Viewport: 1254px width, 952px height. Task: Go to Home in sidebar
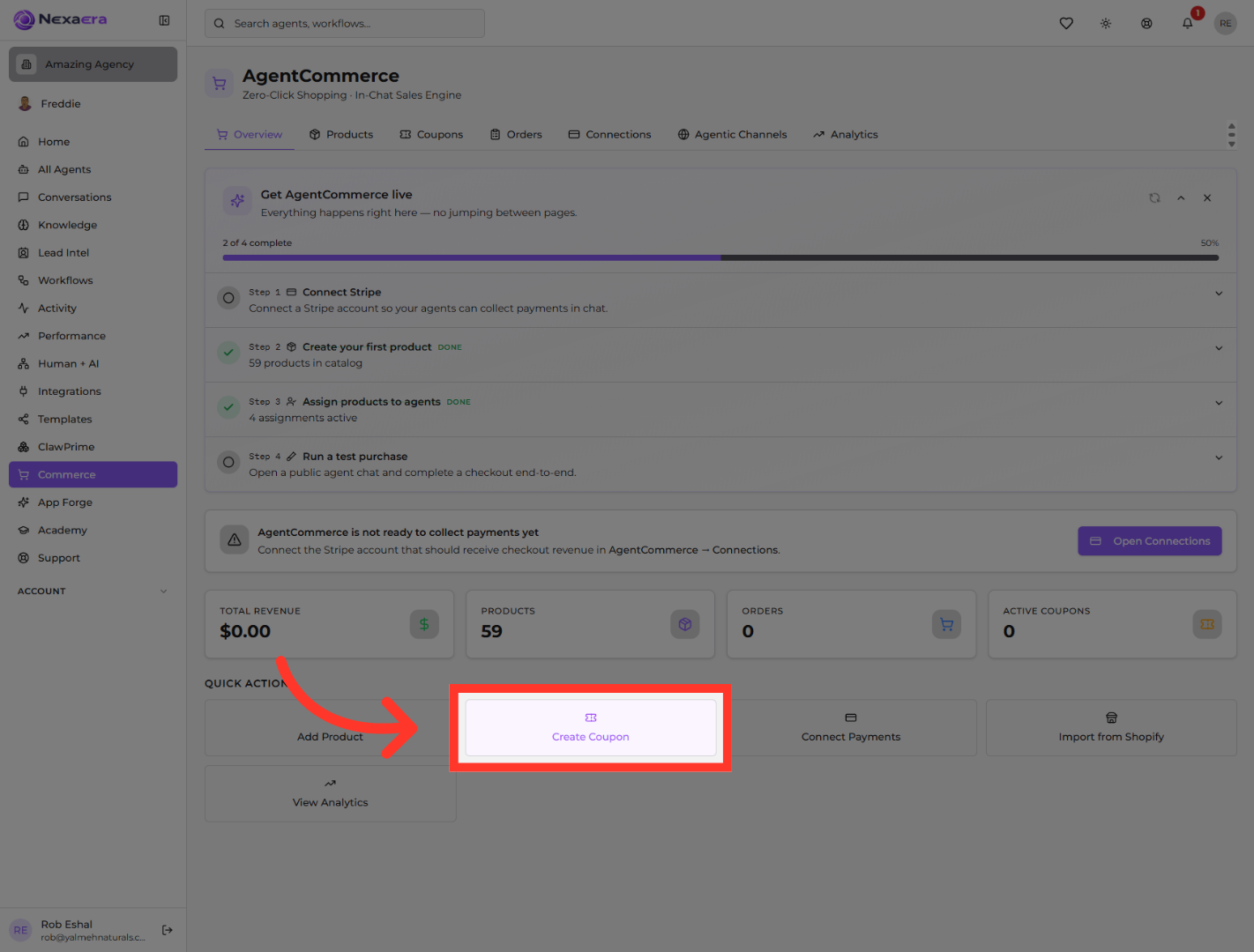93,142
